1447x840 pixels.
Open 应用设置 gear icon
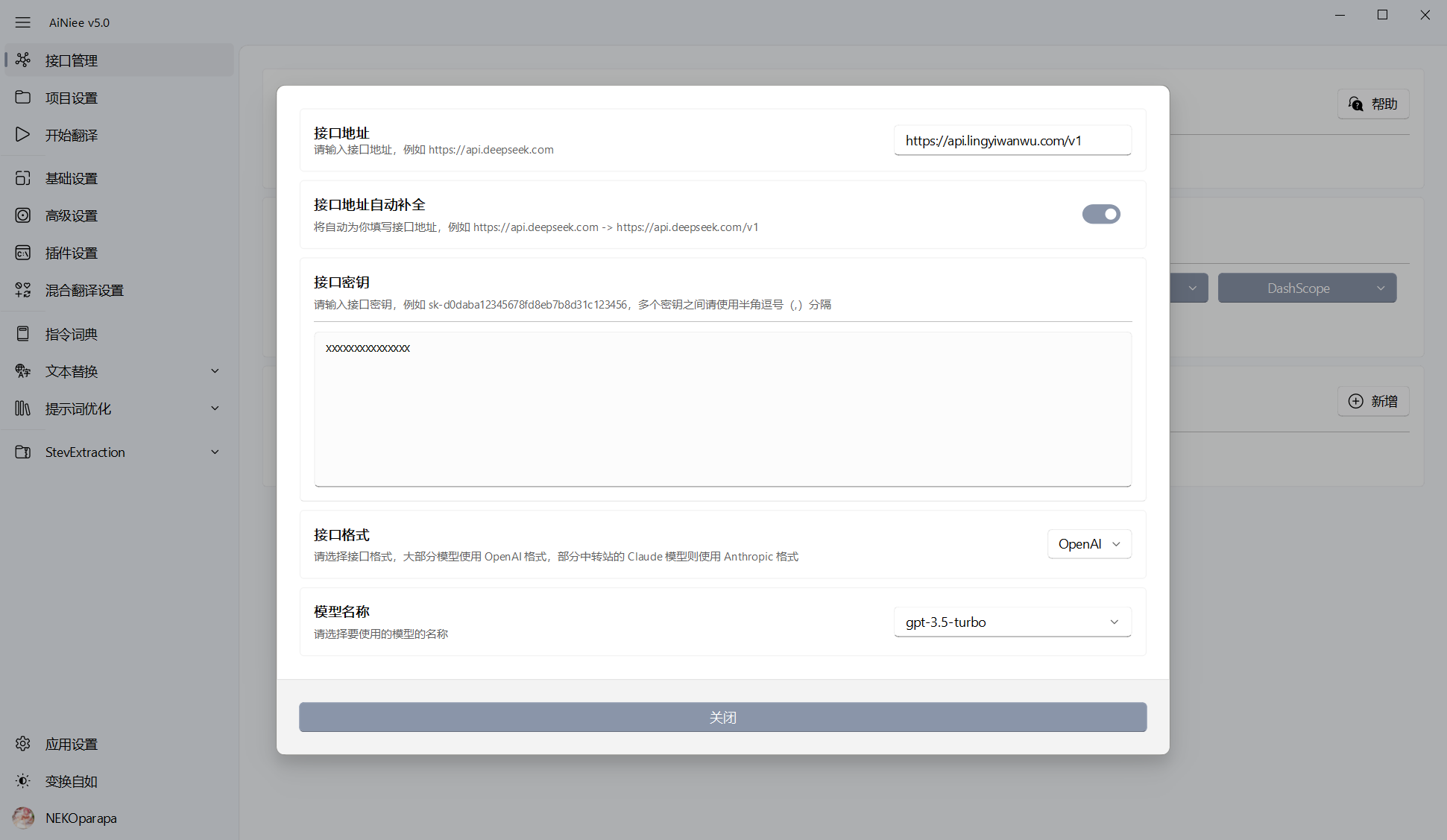23,744
